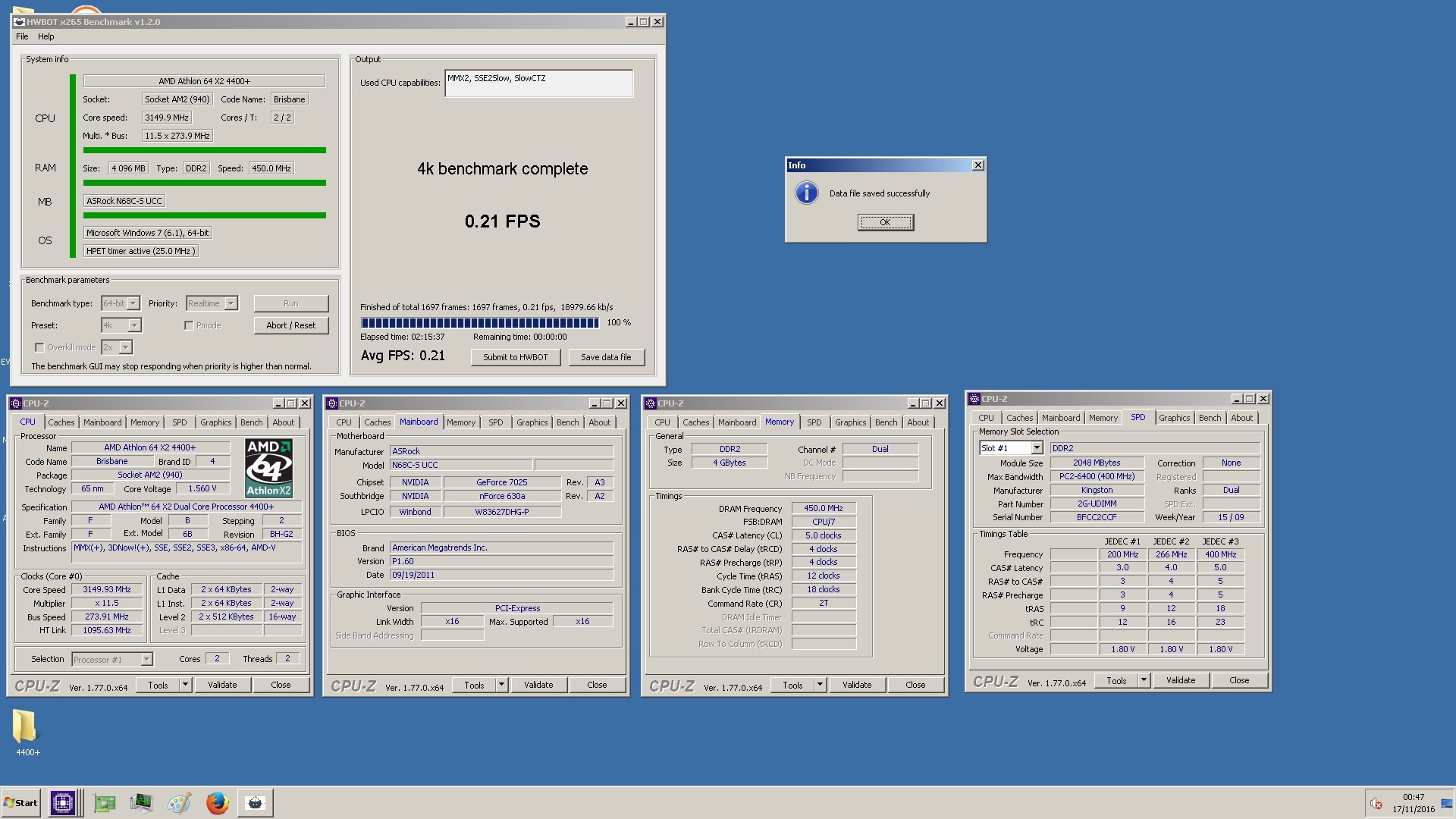Click Part Number value 2G-UDIMM
Screen dimensions: 1456x819
point(1097,504)
